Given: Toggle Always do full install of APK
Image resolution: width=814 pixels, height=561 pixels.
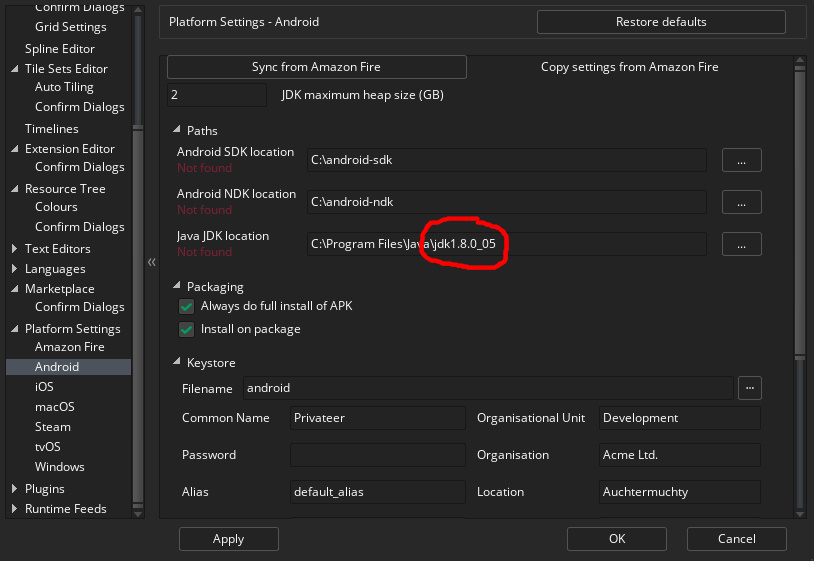Looking at the screenshot, I should point(186,306).
